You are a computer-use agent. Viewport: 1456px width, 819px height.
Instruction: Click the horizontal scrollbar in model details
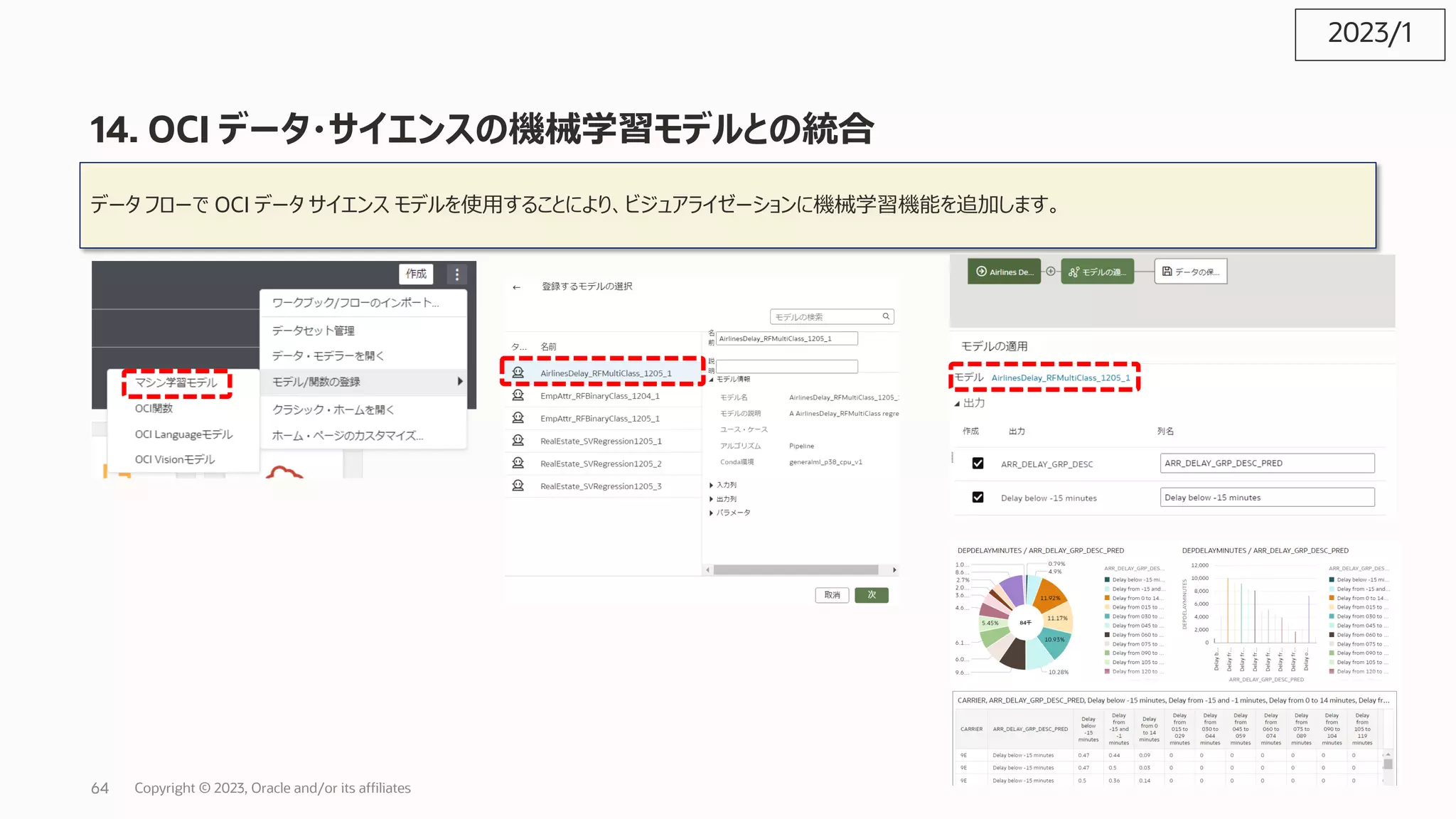(796, 570)
